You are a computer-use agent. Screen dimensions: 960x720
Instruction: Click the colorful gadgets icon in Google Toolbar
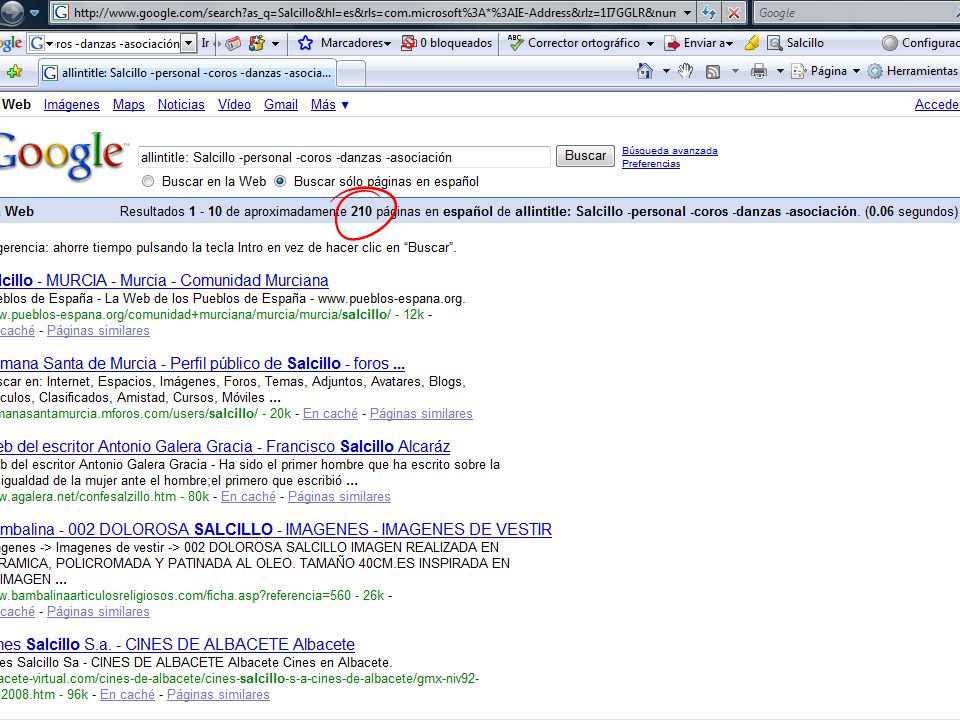(x=257, y=43)
